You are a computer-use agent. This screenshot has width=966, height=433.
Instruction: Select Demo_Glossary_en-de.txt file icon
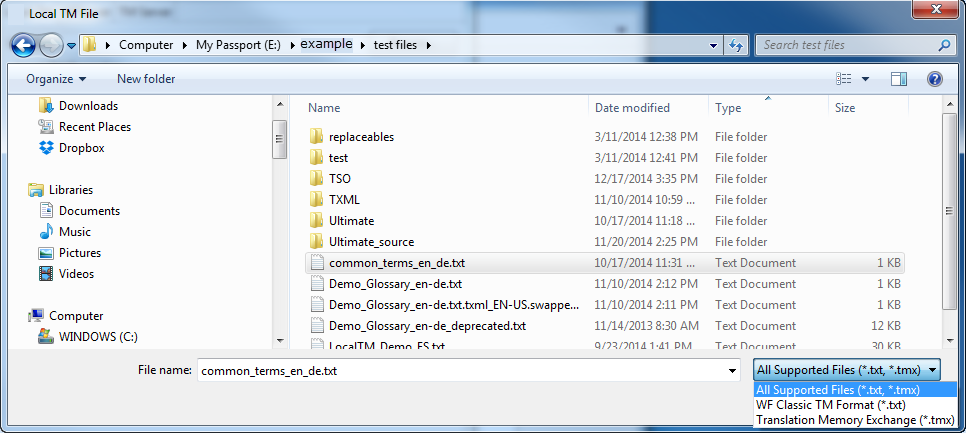point(317,284)
